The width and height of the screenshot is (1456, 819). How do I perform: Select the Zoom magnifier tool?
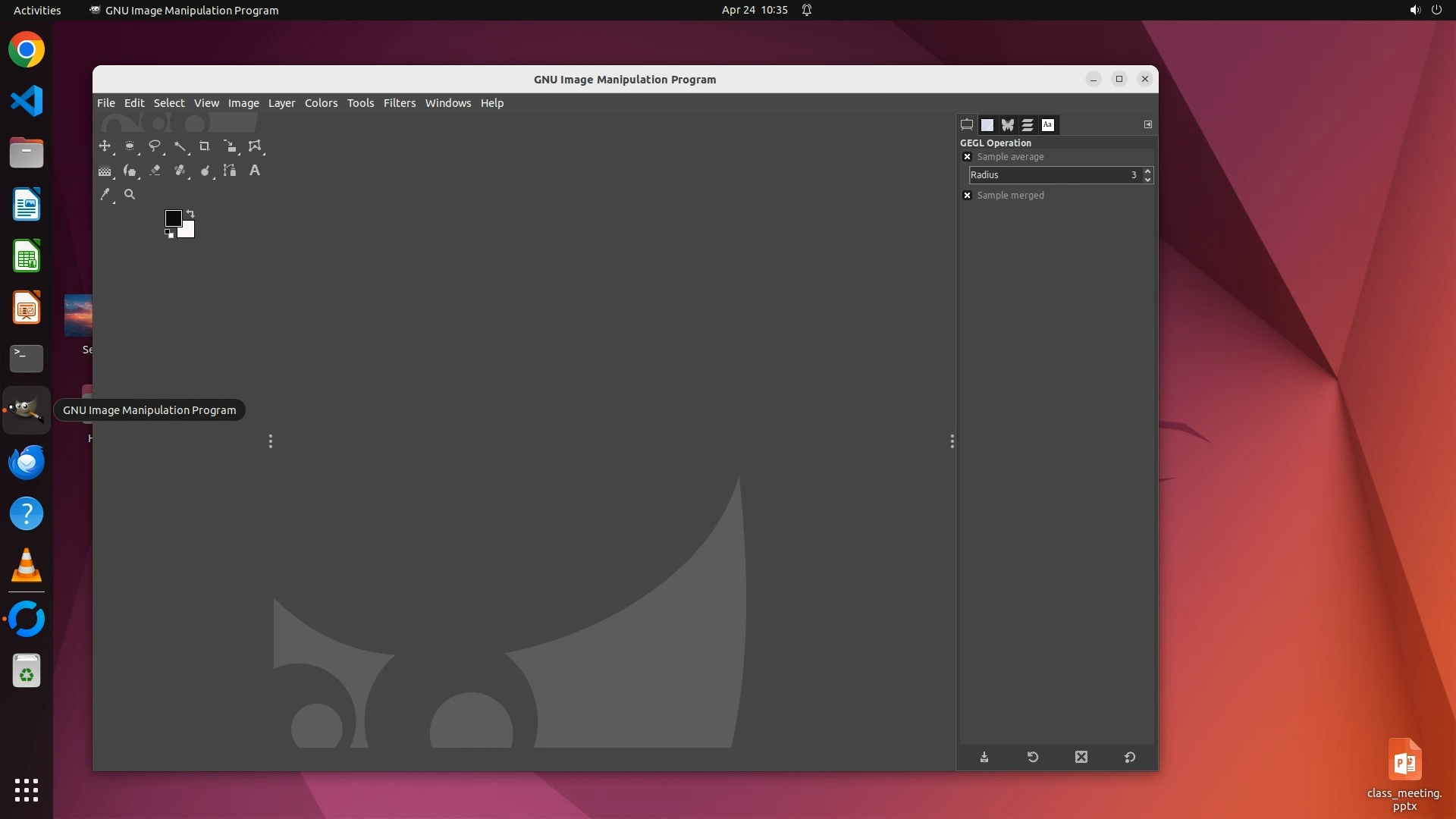[x=130, y=195]
